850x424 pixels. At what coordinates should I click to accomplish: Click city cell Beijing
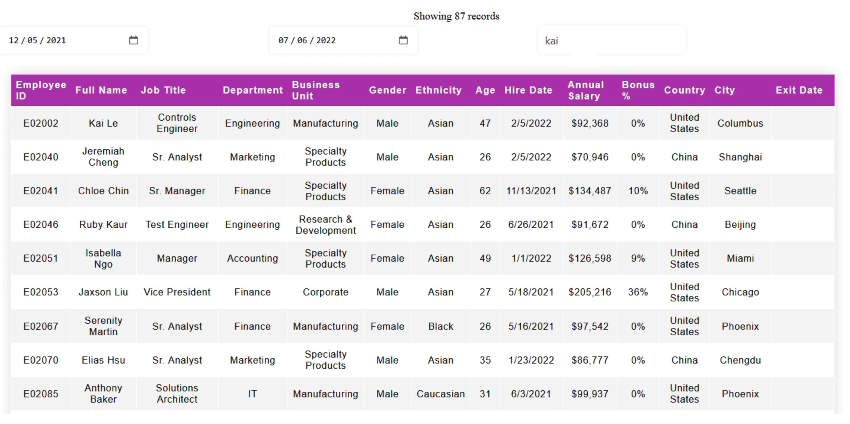point(740,224)
